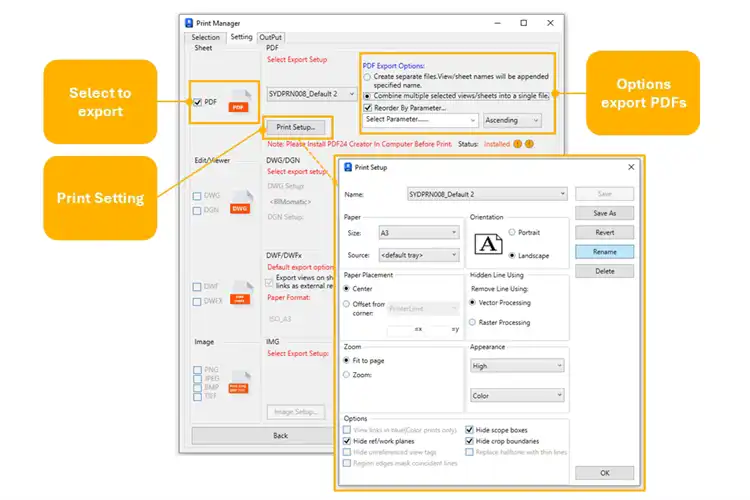Click the Print Setup dialog title icon
This screenshot has height=500, width=750.
[x=347, y=167]
